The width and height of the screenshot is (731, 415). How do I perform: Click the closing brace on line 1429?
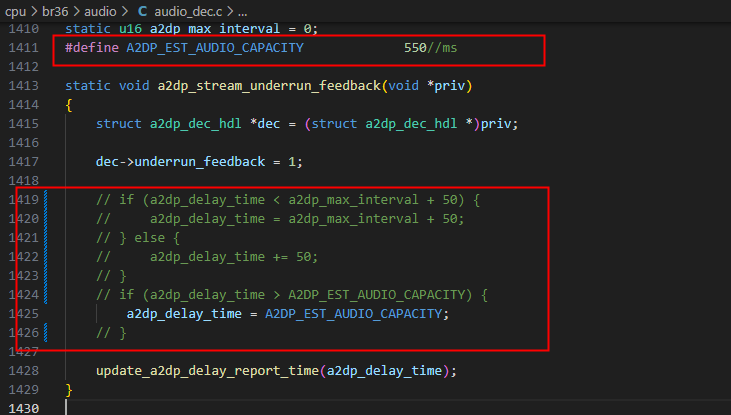[x=69, y=390]
